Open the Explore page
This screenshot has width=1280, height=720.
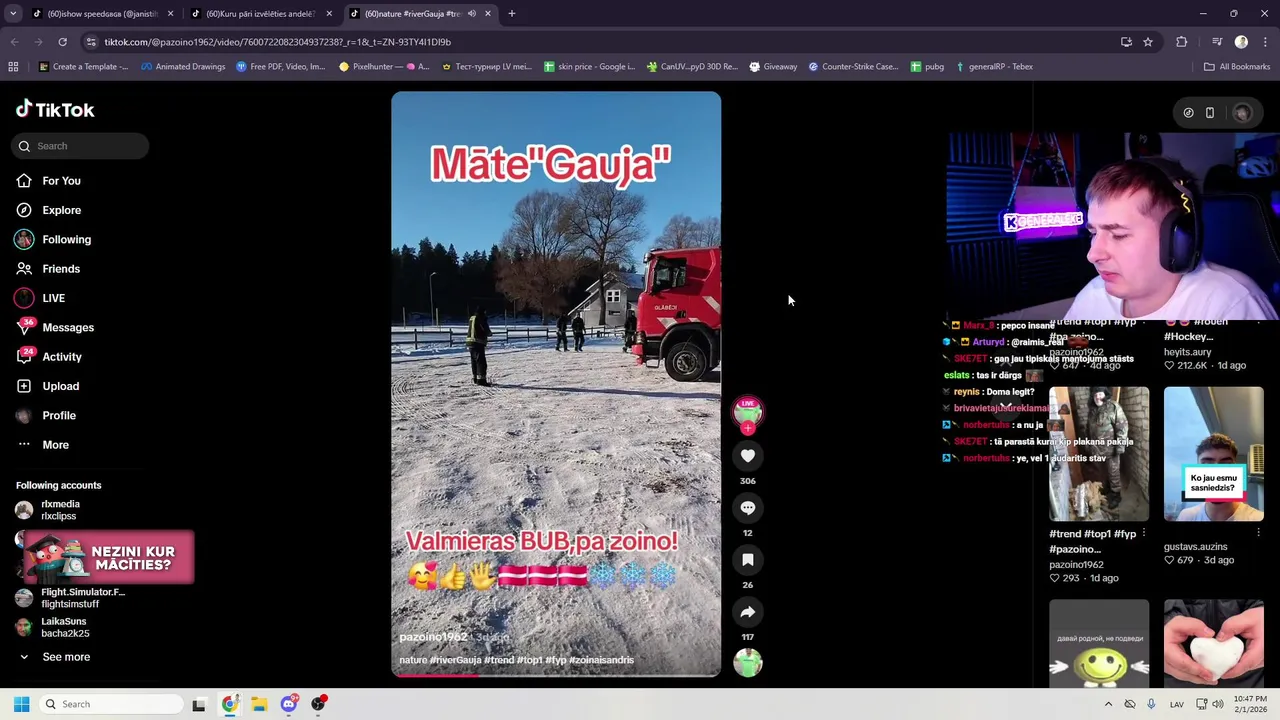coord(61,210)
